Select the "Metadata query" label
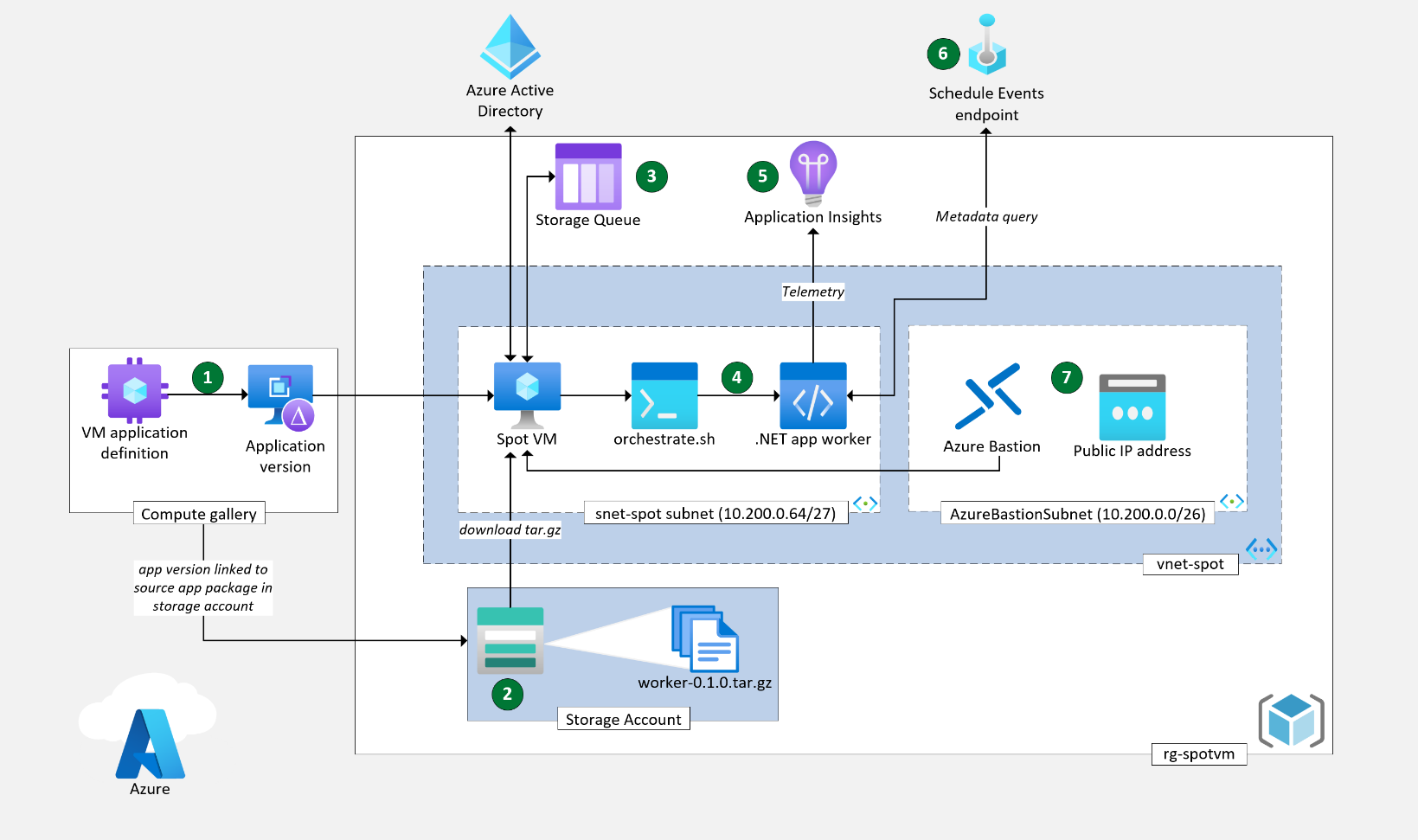 [986, 216]
